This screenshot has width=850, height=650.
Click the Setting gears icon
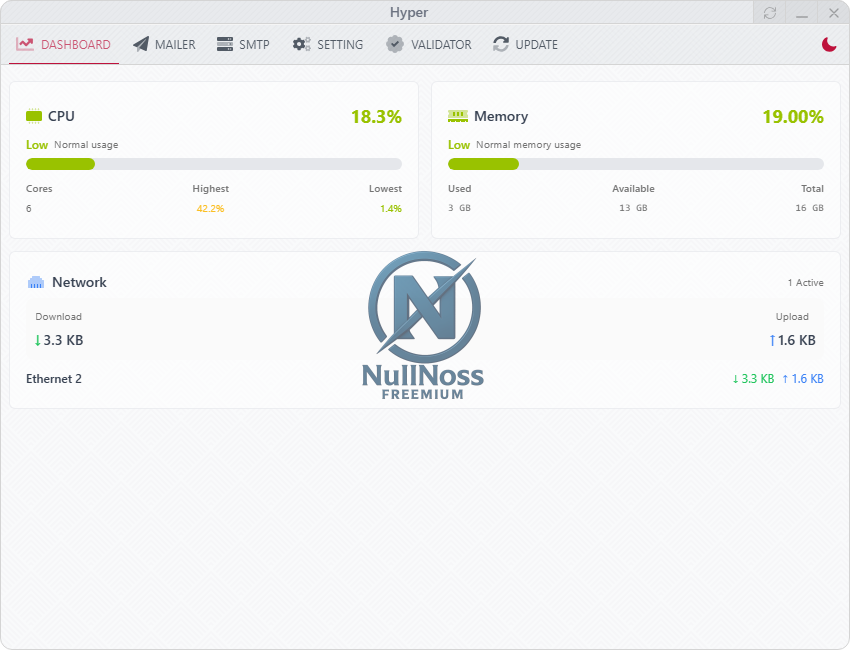pyautogui.click(x=301, y=44)
